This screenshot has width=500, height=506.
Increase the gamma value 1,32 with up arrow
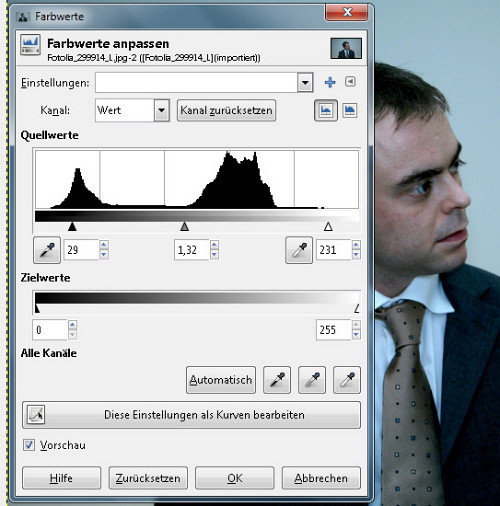[214, 245]
